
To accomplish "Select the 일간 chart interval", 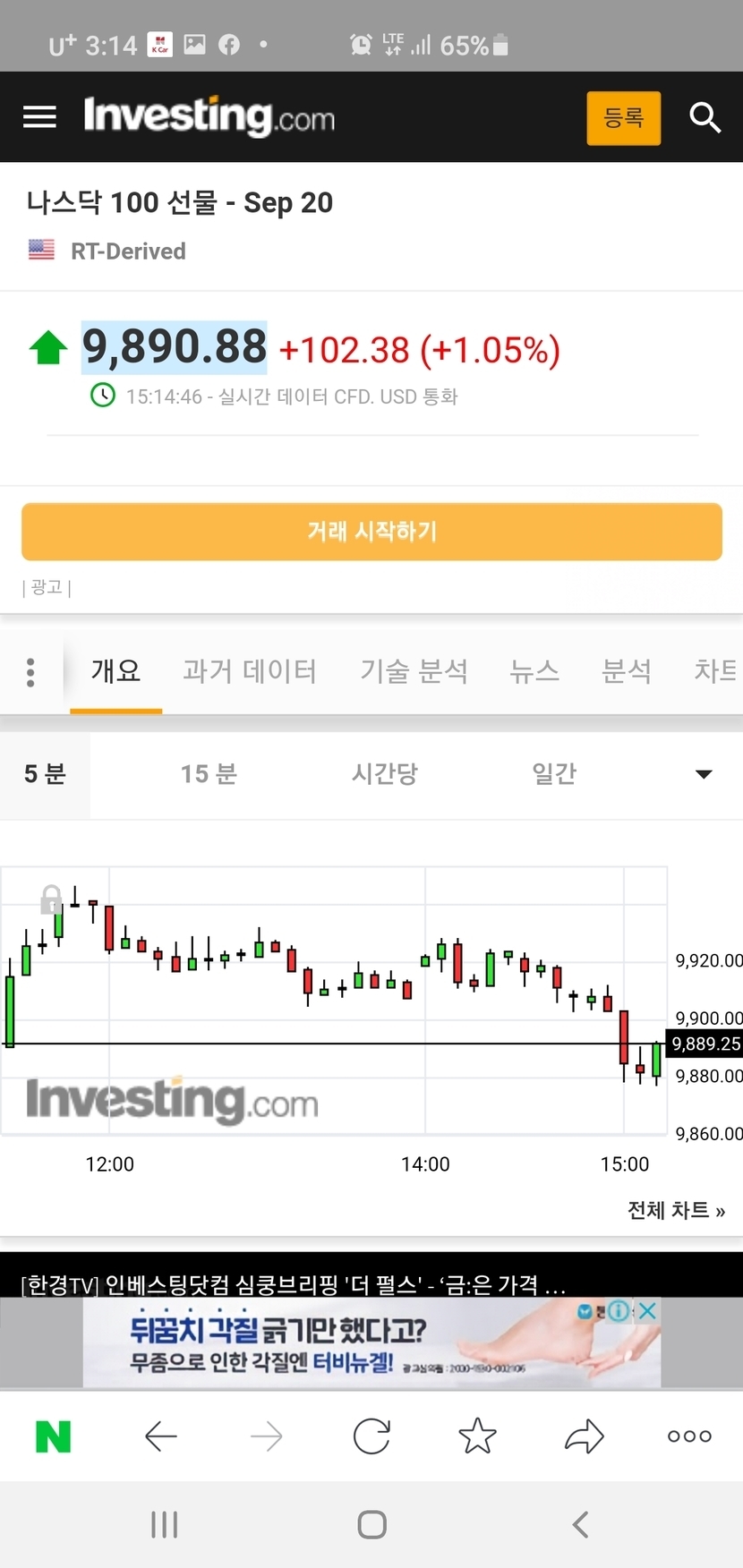I will (554, 774).
